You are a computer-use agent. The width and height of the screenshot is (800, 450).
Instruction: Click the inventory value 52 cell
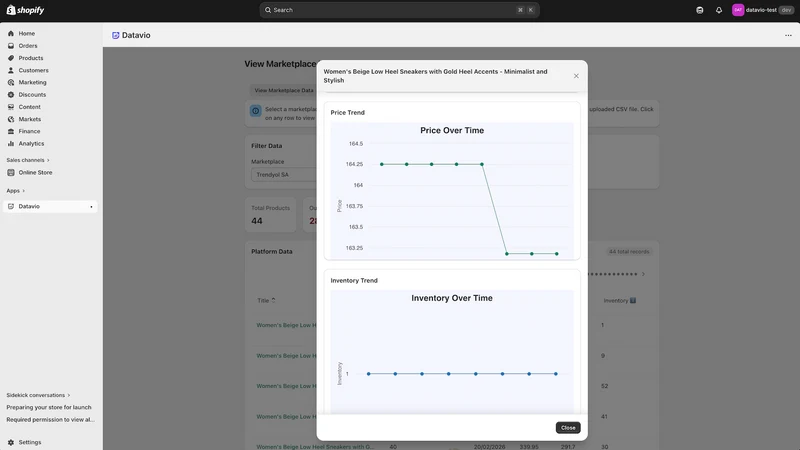[604, 386]
